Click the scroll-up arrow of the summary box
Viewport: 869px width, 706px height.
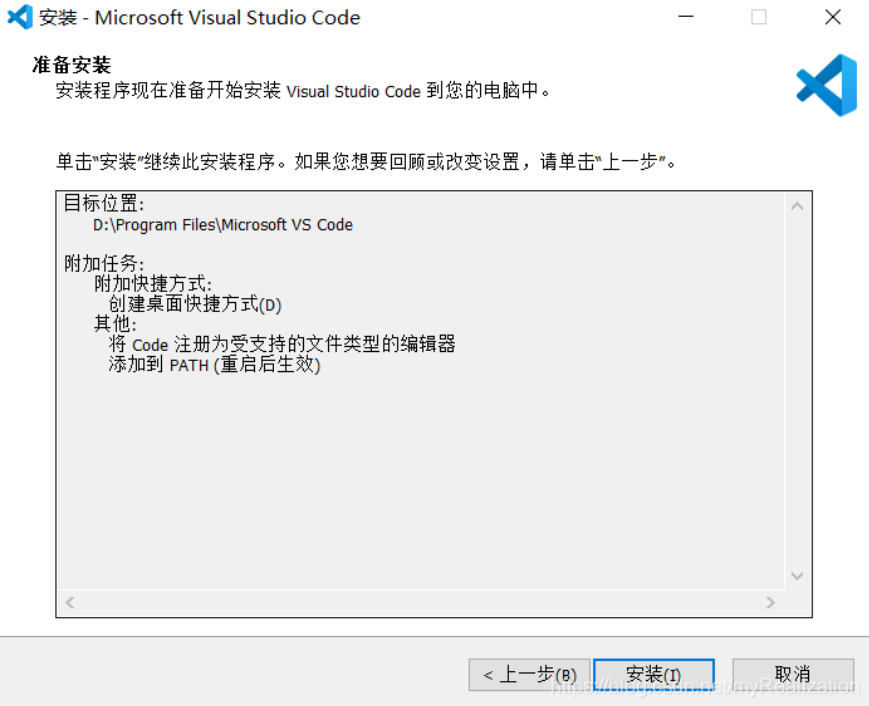798,203
